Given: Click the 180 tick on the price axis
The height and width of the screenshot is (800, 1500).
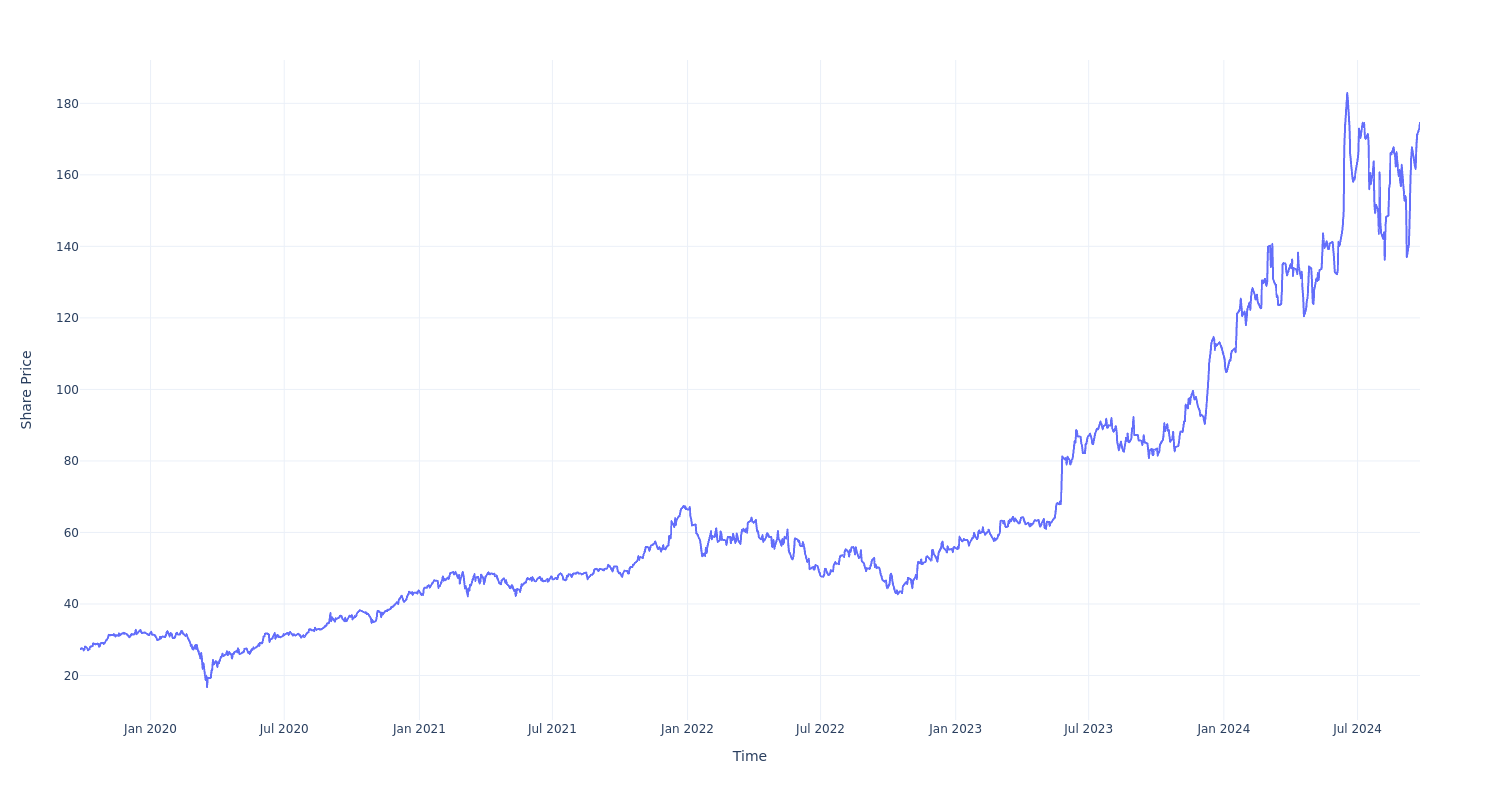Looking at the screenshot, I should 68,104.
